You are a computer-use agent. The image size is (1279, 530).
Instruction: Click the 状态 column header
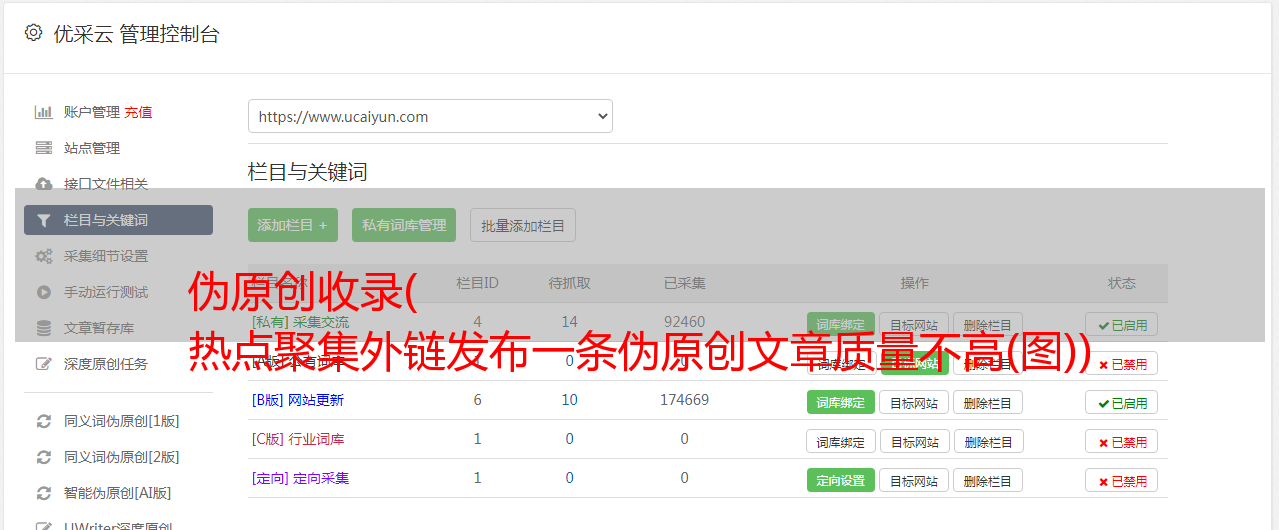1121,283
